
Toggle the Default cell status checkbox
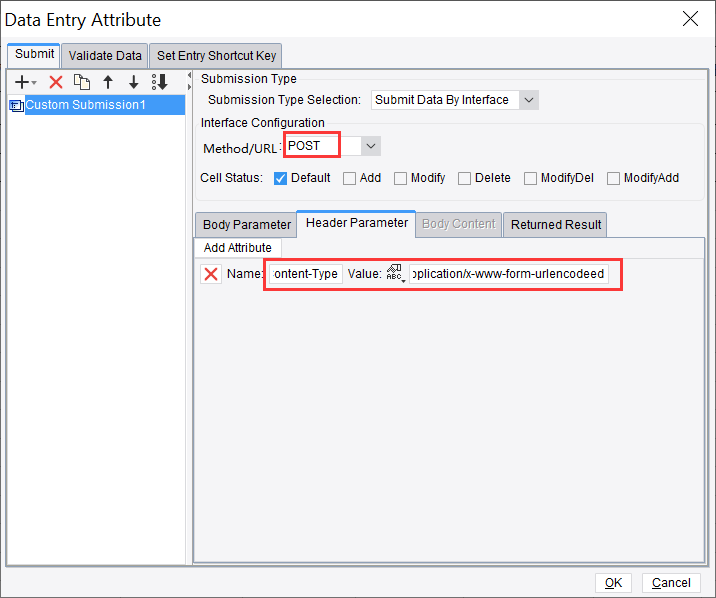(x=280, y=178)
